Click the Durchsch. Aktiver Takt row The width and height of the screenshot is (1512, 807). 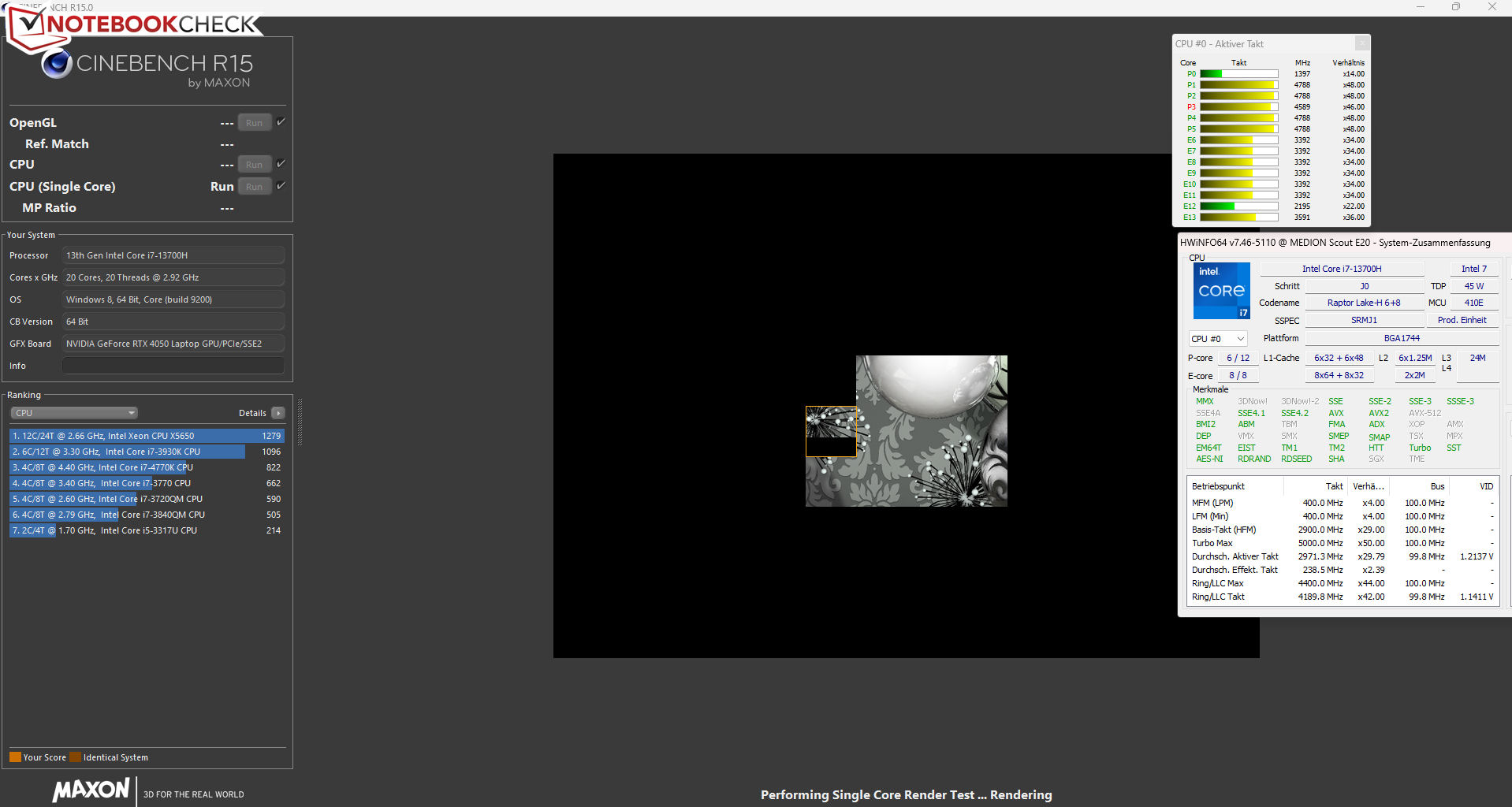pos(1343,556)
